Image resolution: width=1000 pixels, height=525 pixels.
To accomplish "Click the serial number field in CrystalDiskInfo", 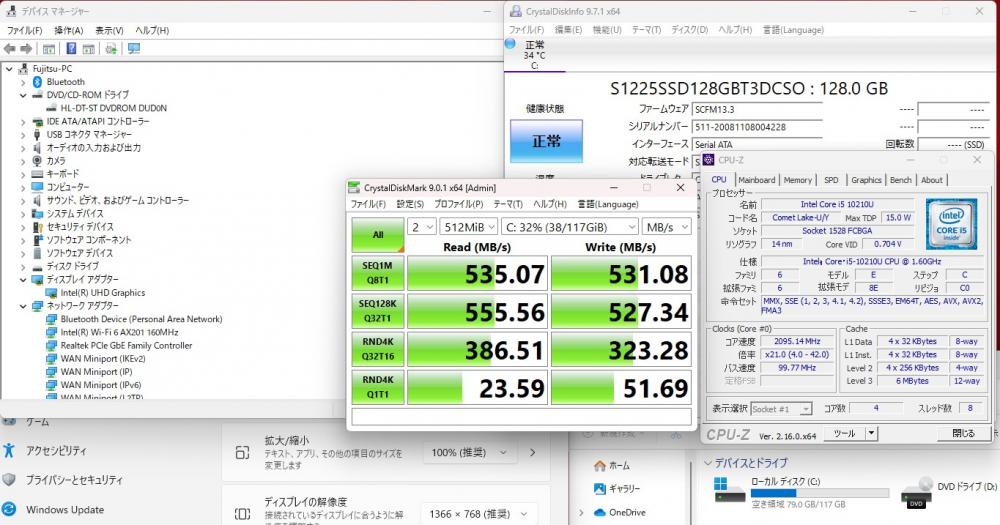I will click(x=757, y=127).
